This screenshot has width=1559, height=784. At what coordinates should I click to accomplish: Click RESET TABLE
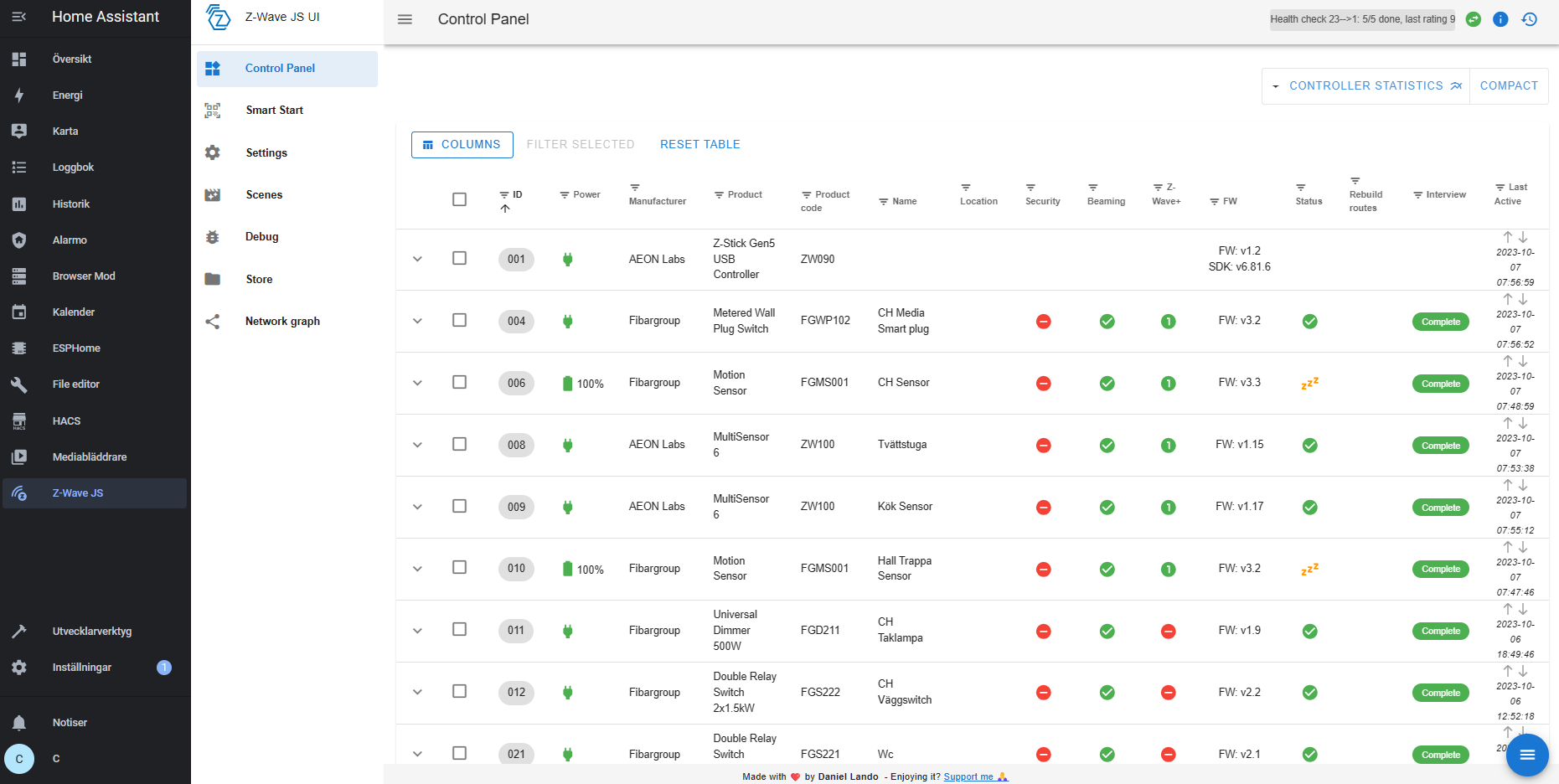pos(700,144)
